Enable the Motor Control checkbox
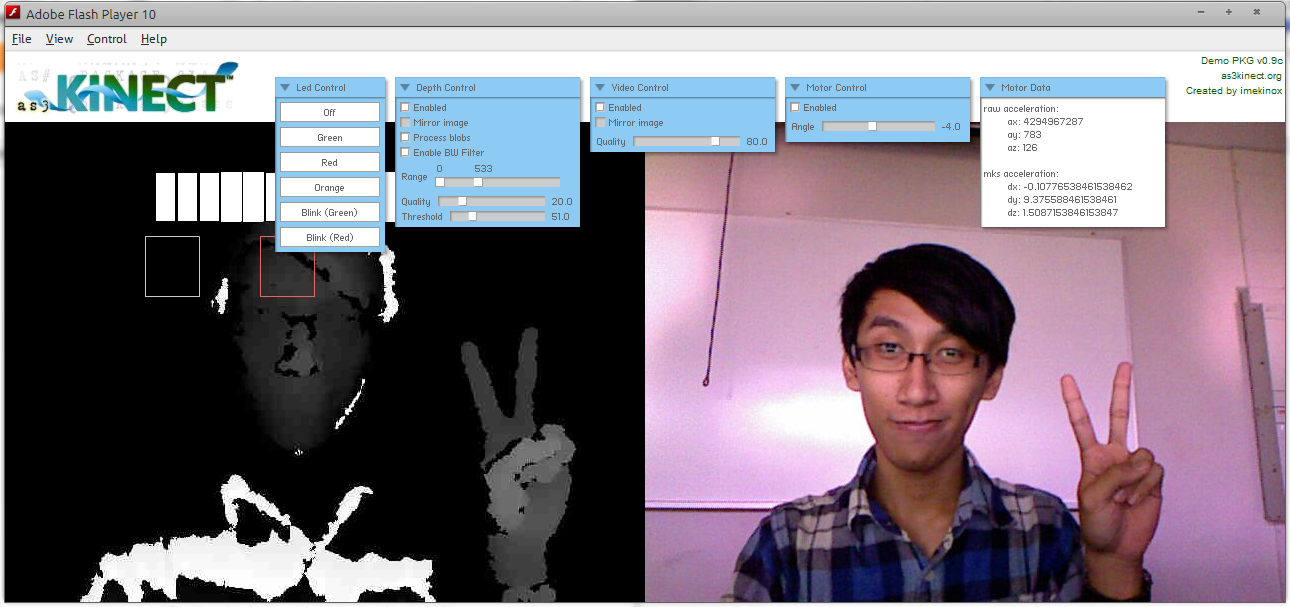 (794, 107)
